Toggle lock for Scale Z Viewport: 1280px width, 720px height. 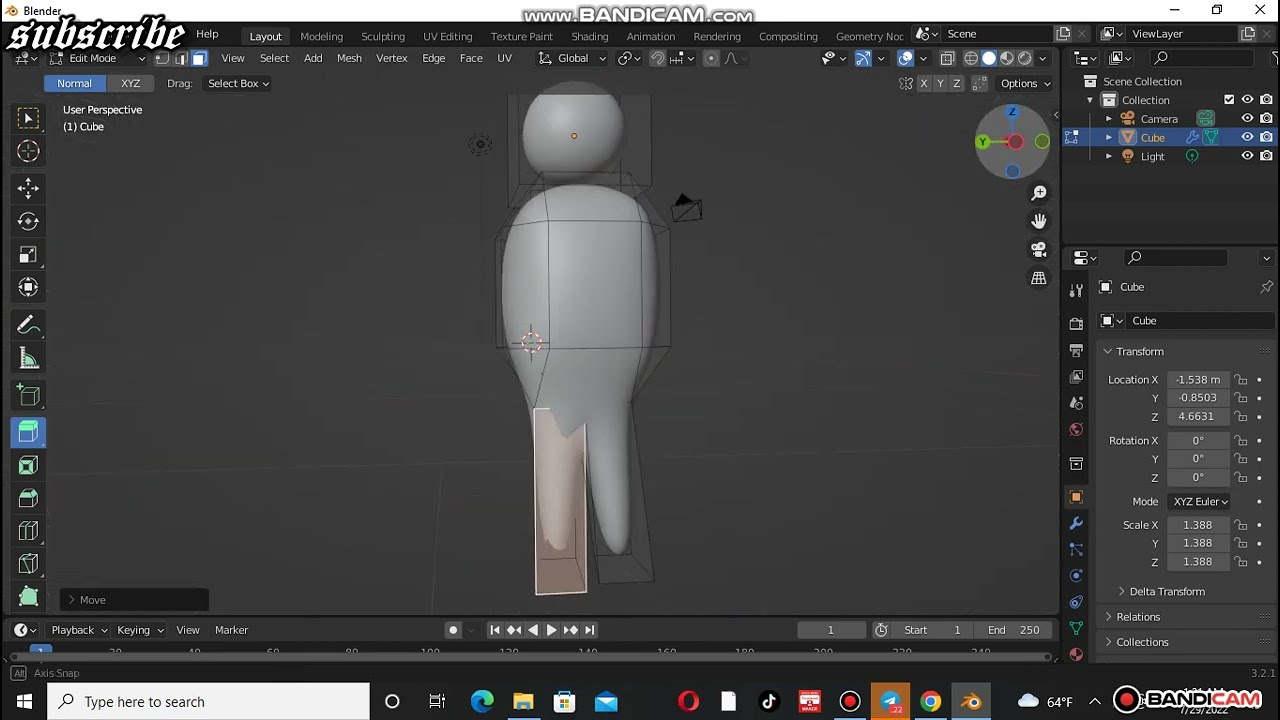(x=1241, y=562)
